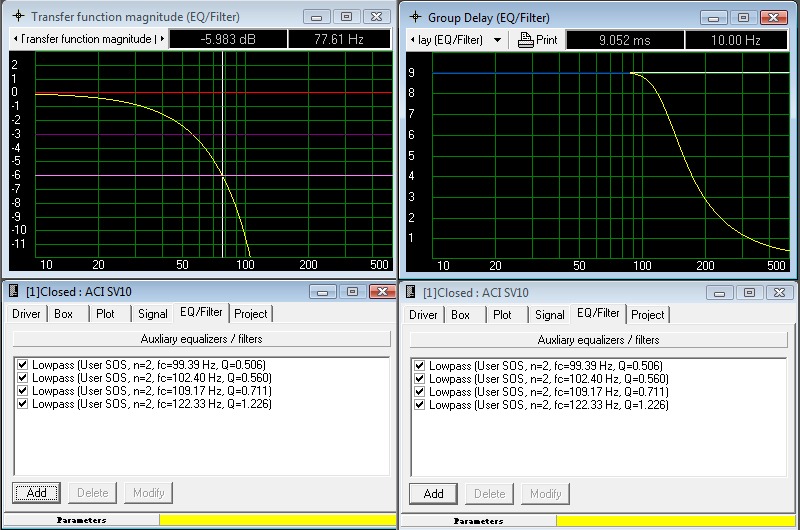Click the 10.00 Hz readout in Group Delay
800x530 pixels.
tap(736, 40)
